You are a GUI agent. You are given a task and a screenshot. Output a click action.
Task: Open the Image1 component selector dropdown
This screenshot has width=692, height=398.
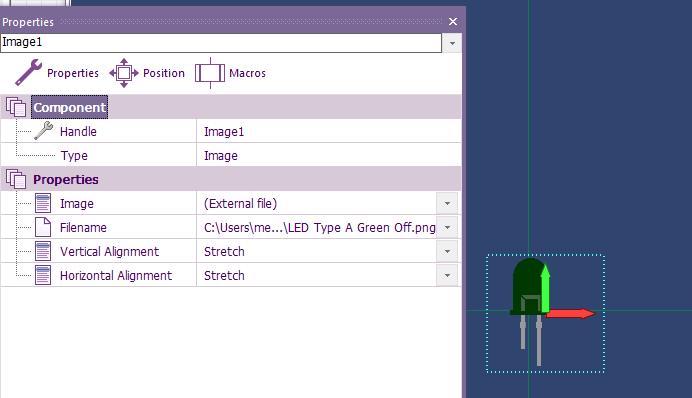[452, 43]
